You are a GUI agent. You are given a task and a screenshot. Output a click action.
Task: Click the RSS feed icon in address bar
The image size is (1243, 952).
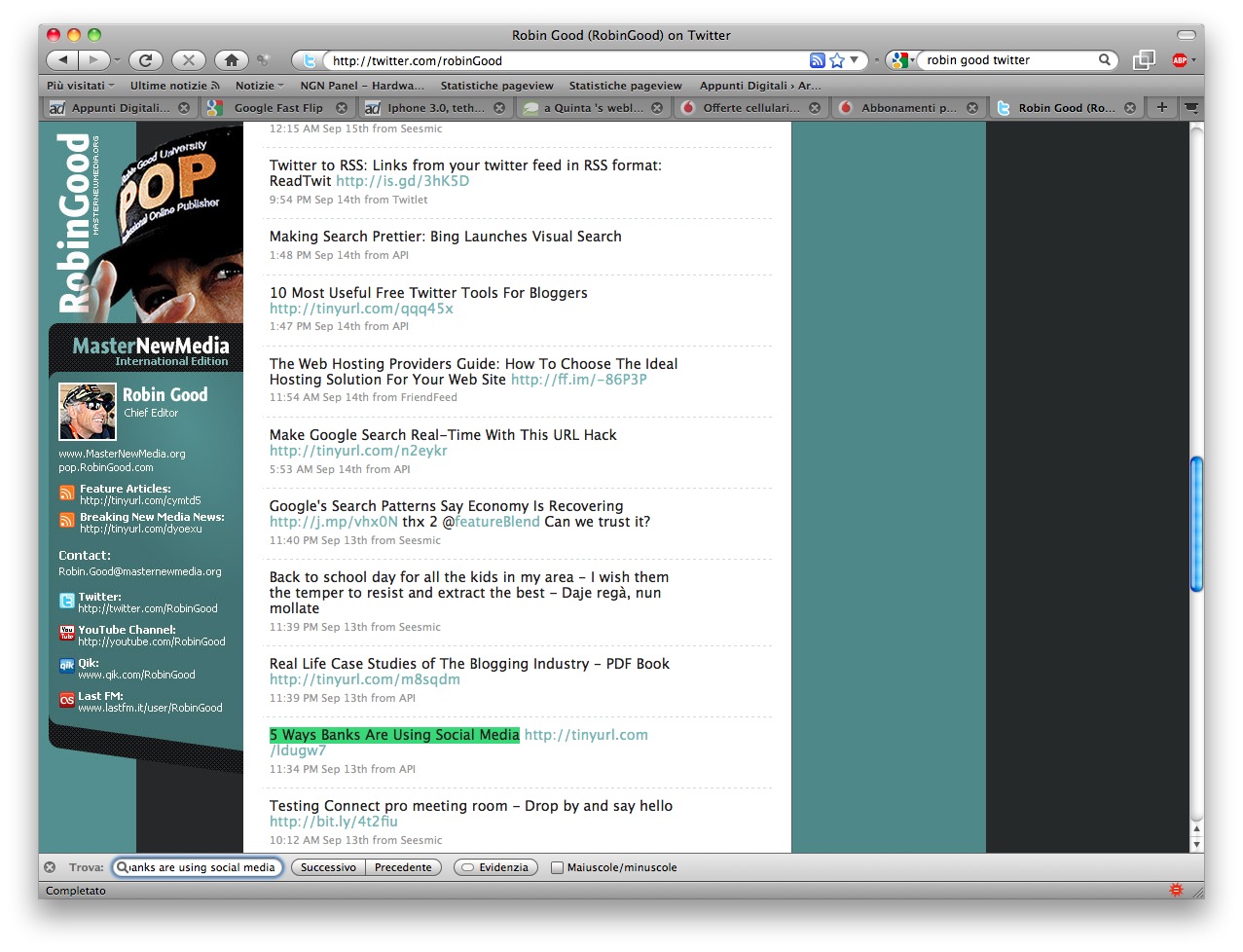tap(818, 60)
